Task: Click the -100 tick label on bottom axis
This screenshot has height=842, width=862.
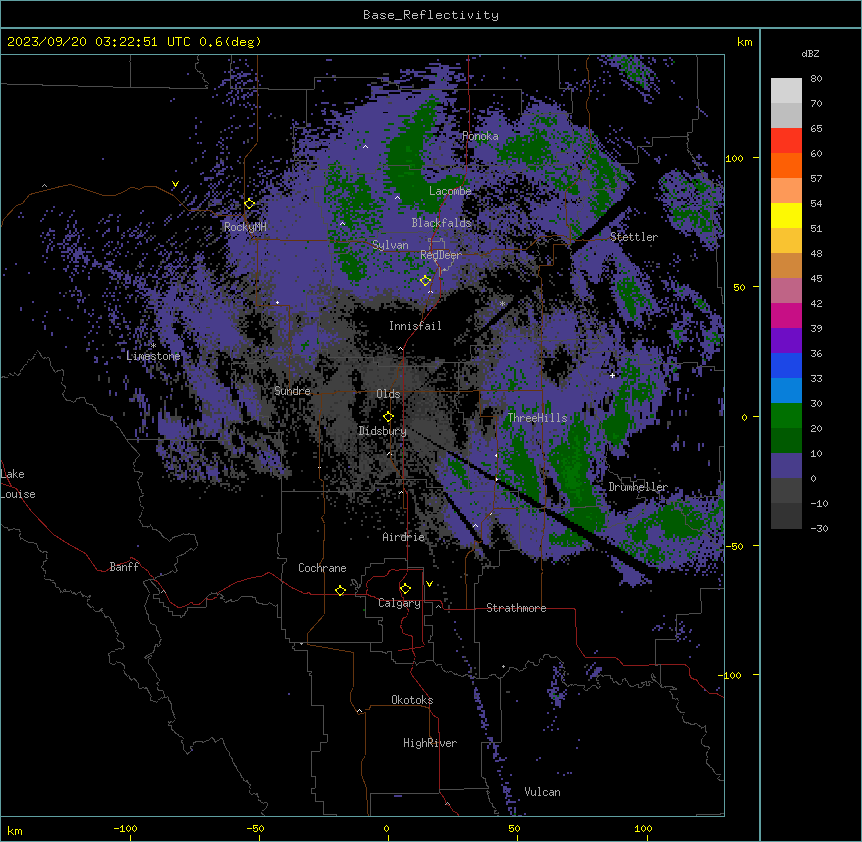Action: 125,828
